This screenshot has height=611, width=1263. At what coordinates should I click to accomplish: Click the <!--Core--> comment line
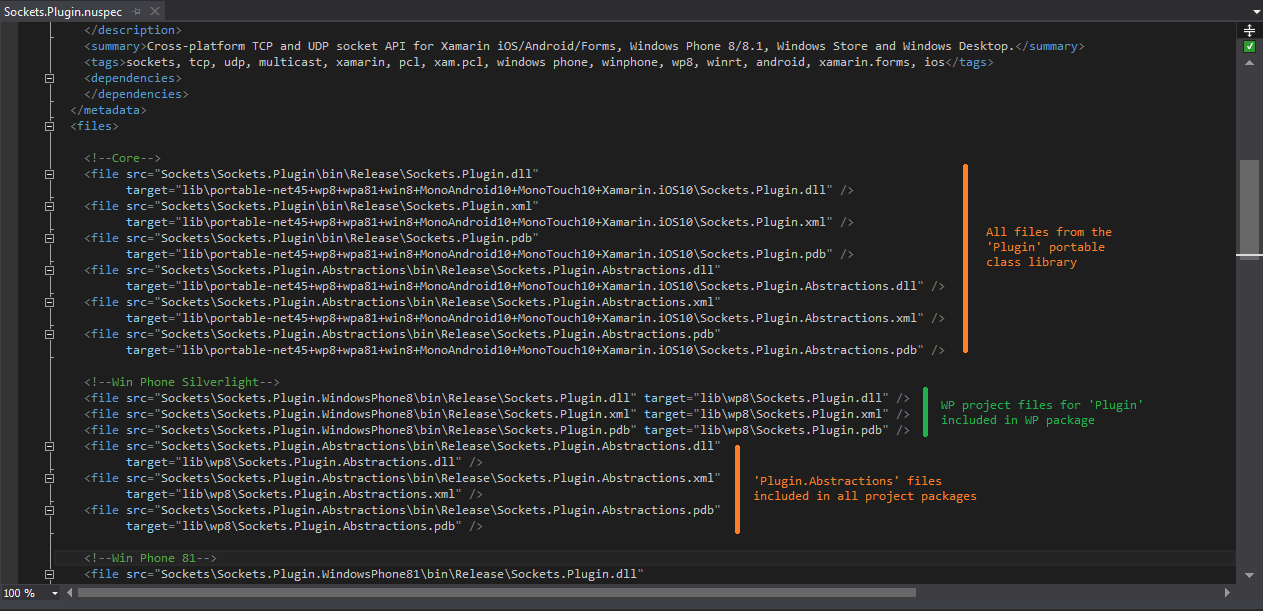click(123, 158)
